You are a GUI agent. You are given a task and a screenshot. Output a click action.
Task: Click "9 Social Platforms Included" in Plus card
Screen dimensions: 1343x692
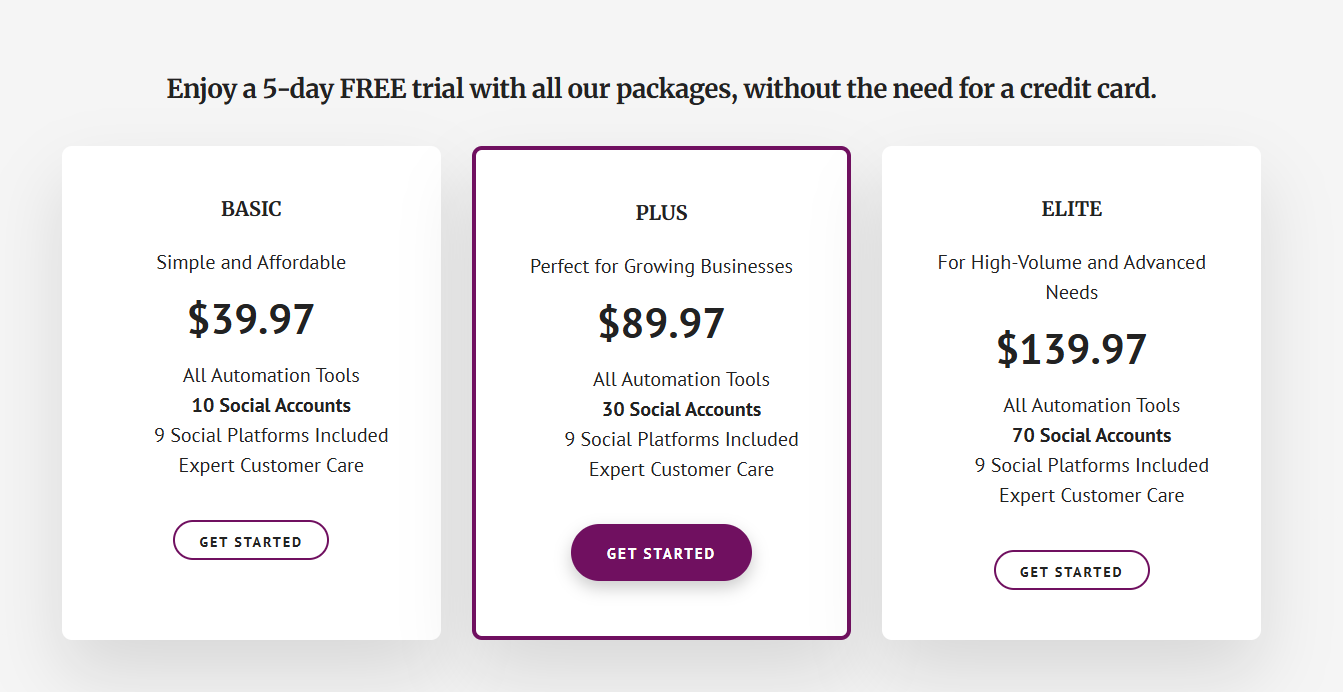(x=681, y=440)
